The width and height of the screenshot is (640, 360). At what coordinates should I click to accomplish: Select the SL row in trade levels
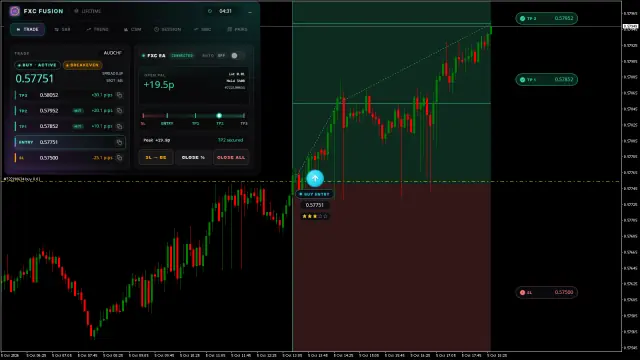coord(69,158)
